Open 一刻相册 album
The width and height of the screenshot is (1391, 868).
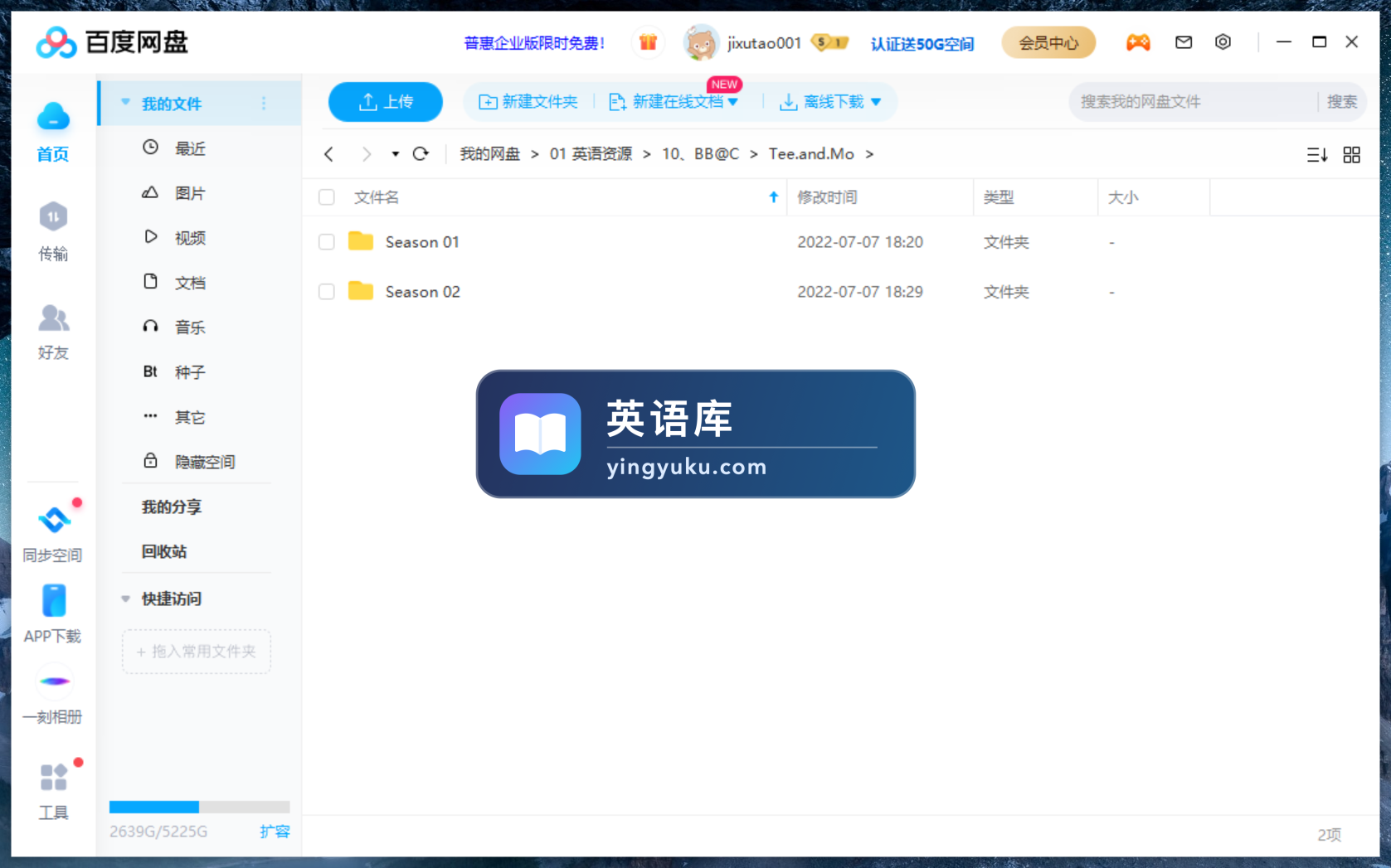pyautogui.click(x=53, y=681)
